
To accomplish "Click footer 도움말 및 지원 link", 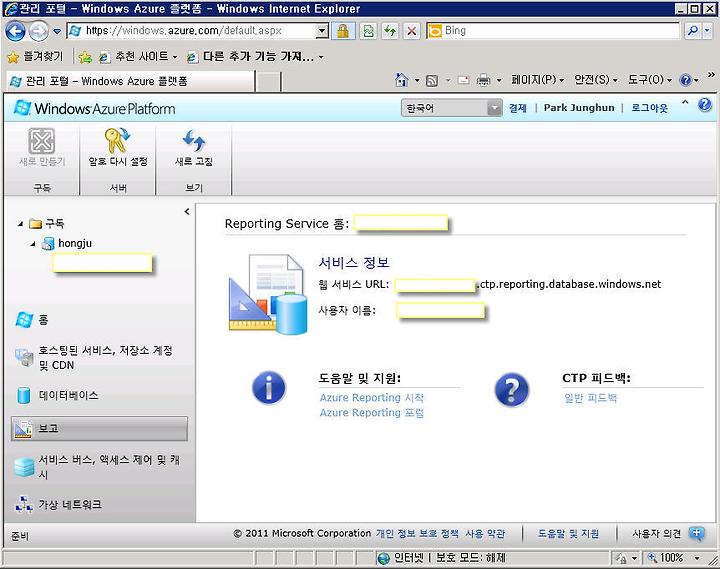I will coord(568,534).
